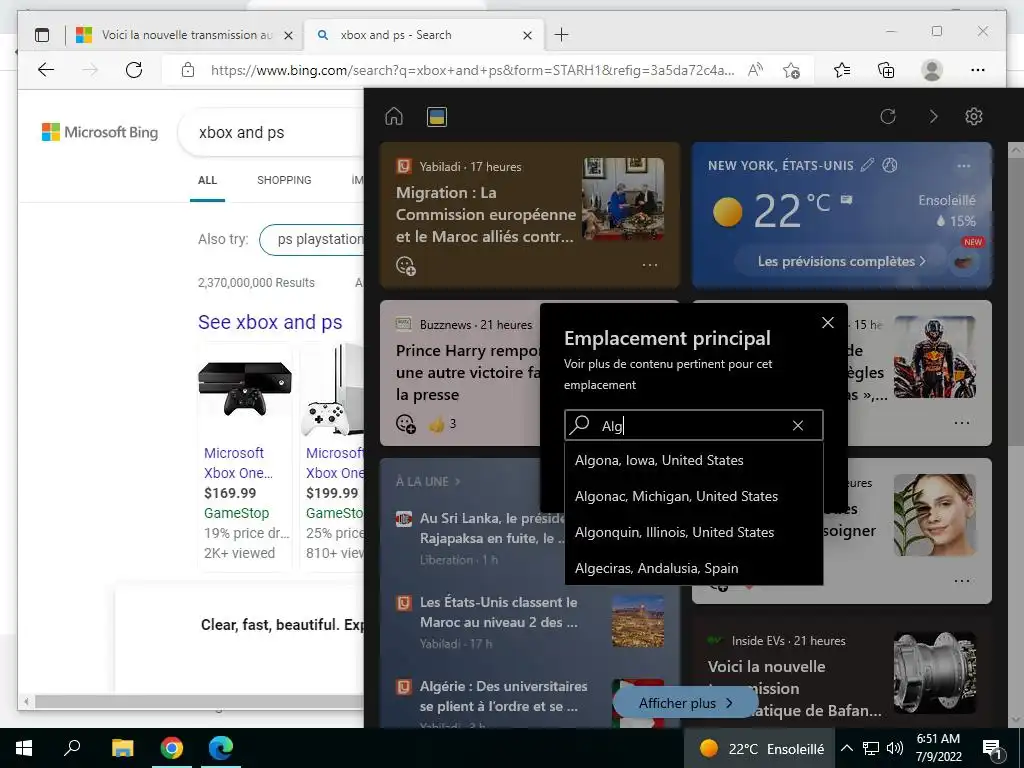The image size is (1024, 768).
Task: Click widgets panel vertical scrollbar
Action: (x=1016, y=300)
